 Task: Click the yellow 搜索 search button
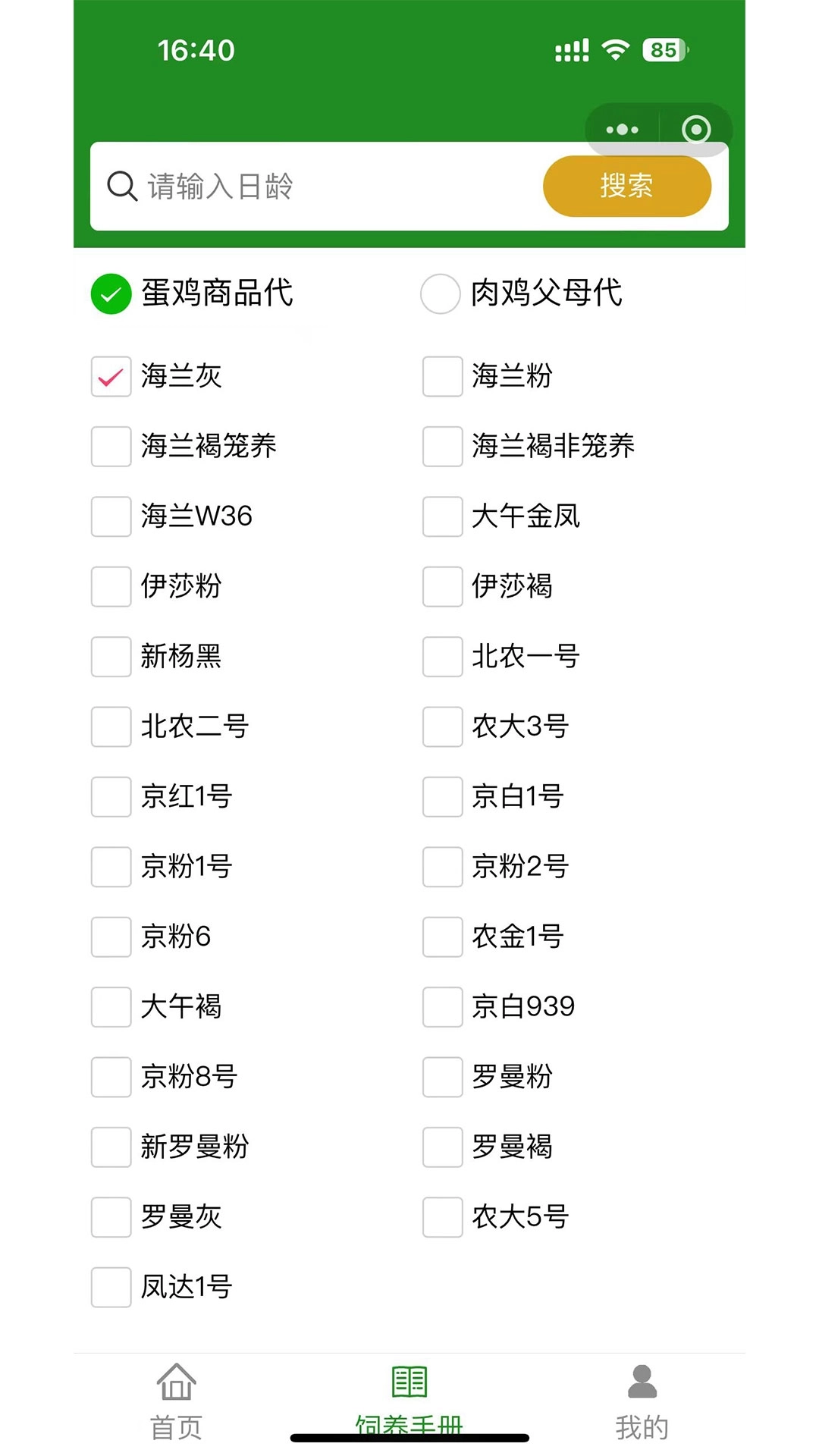(626, 187)
